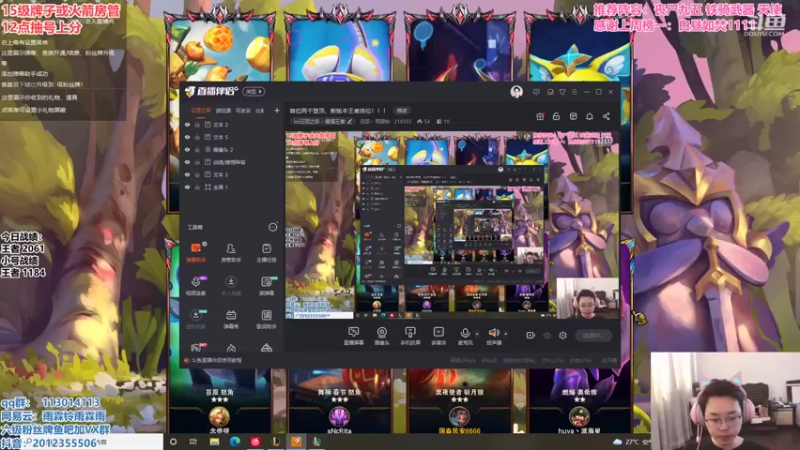Lock the 文本 2 source layer

point(197,124)
